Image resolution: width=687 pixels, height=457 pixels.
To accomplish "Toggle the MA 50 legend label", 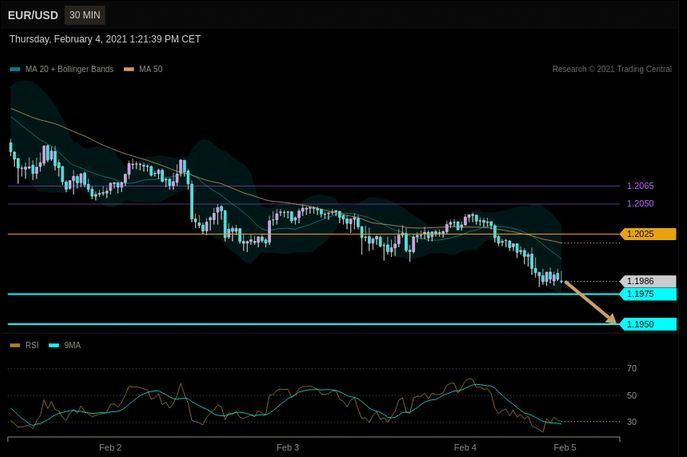I will tap(150, 69).
